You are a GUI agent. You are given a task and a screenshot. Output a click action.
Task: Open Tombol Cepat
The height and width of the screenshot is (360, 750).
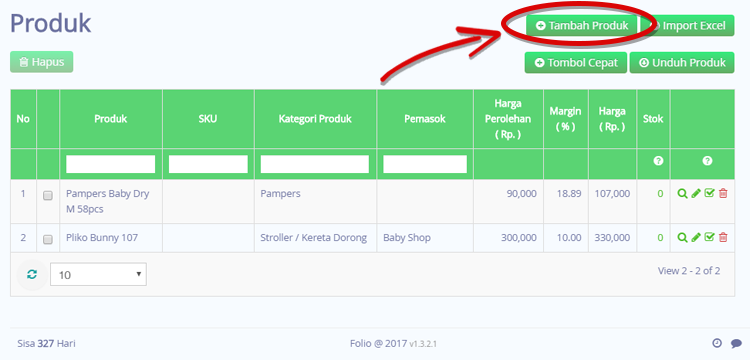click(576, 63)
